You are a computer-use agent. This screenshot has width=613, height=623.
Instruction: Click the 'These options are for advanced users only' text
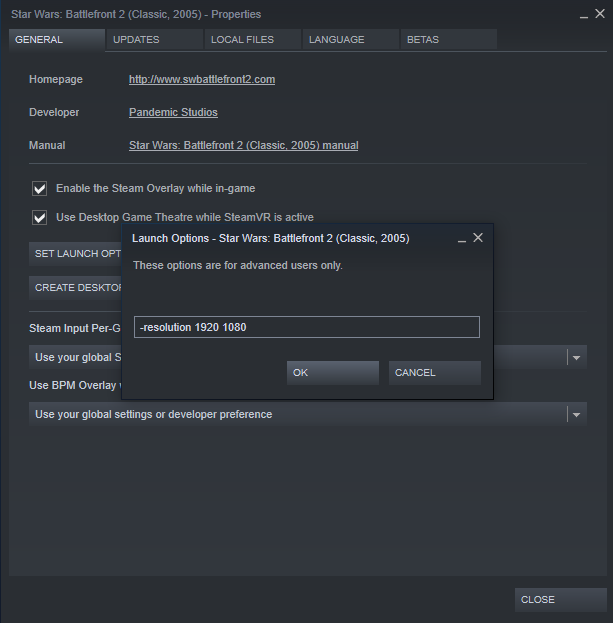point(238,265)
